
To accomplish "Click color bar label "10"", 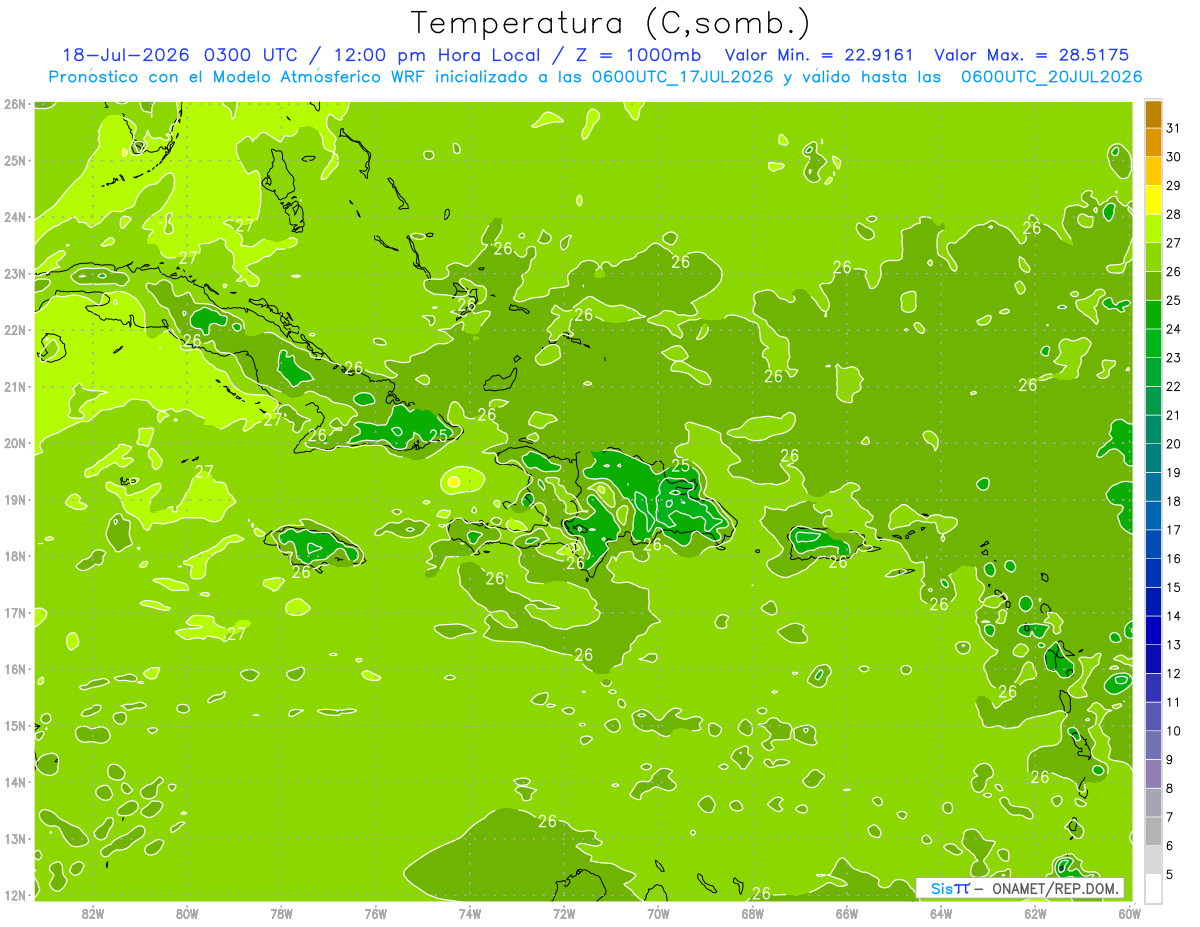I will [1173, 731].
